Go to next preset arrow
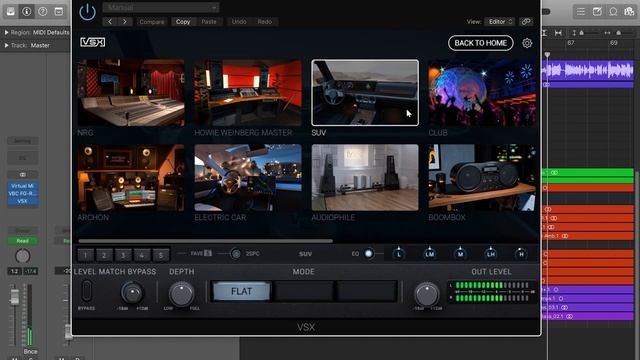The width and height of the screenshot is (640, 360). (x=125, y=22)
